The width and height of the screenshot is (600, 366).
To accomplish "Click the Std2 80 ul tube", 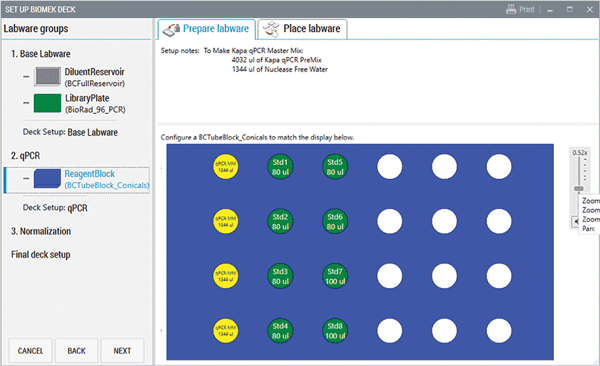I will pos(280,222).
